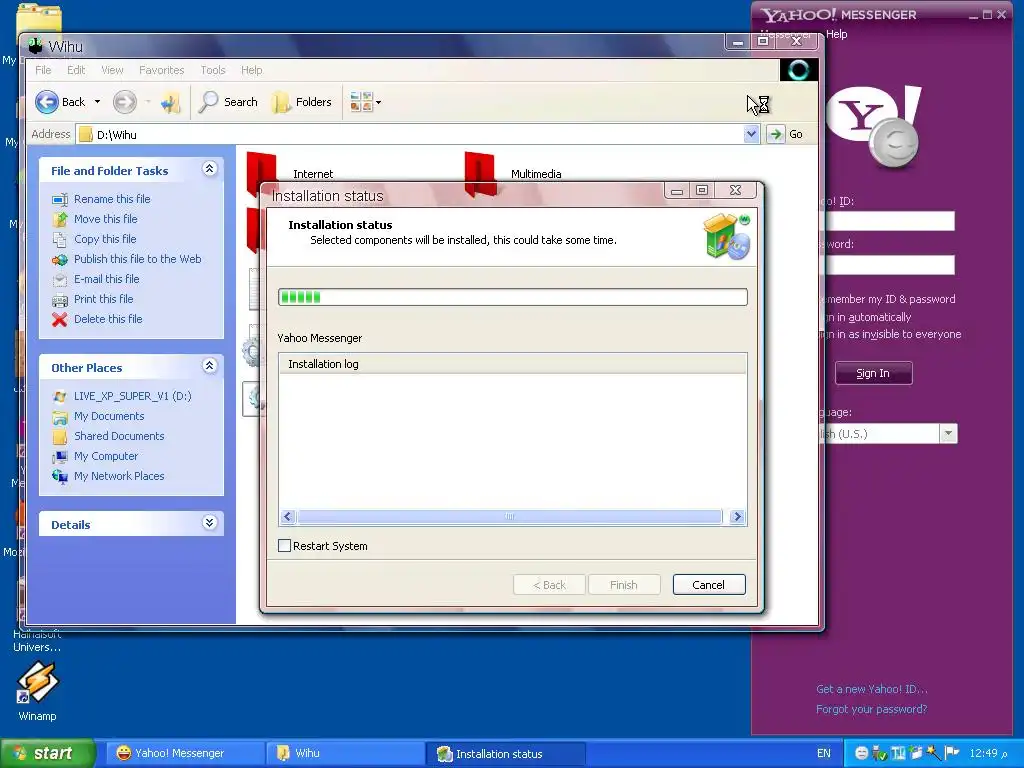The image size is (1024, 768).
Task: Click the installer box icon in dialog header
Action: coord(727,236)
